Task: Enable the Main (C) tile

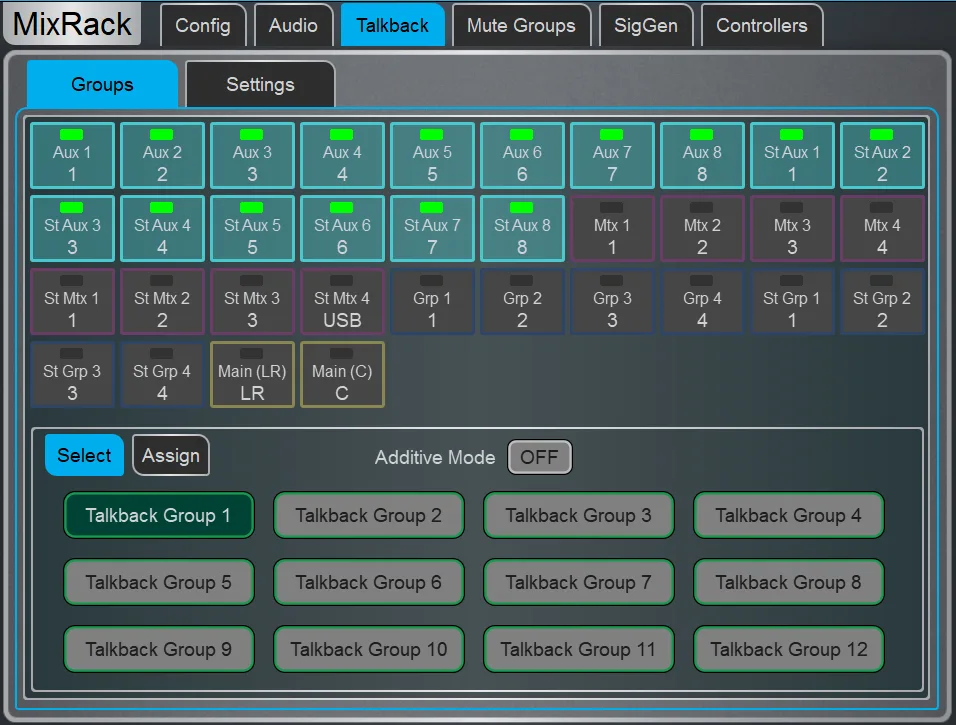Action: pos(342,374)
